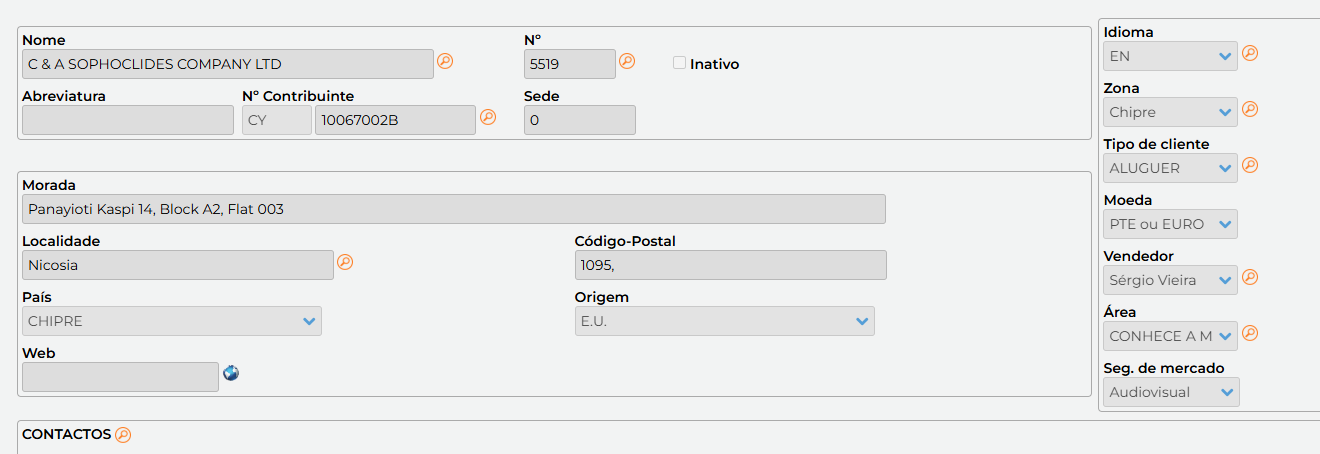Click the search icon next to Vendedor dropdown
The width and height of the screenshot is (1320, 454).
[x=1250, y=277]
